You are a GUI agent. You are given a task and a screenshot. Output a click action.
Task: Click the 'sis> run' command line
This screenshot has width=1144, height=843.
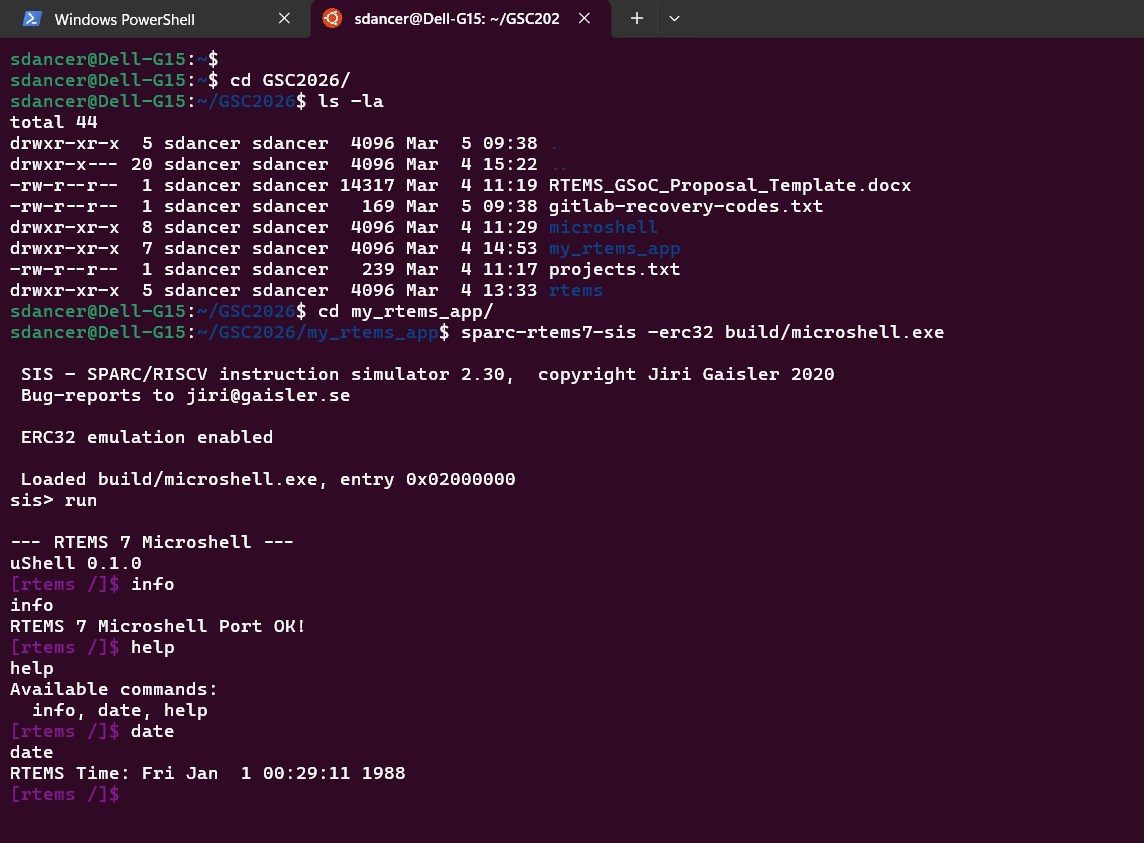point(53,500)
